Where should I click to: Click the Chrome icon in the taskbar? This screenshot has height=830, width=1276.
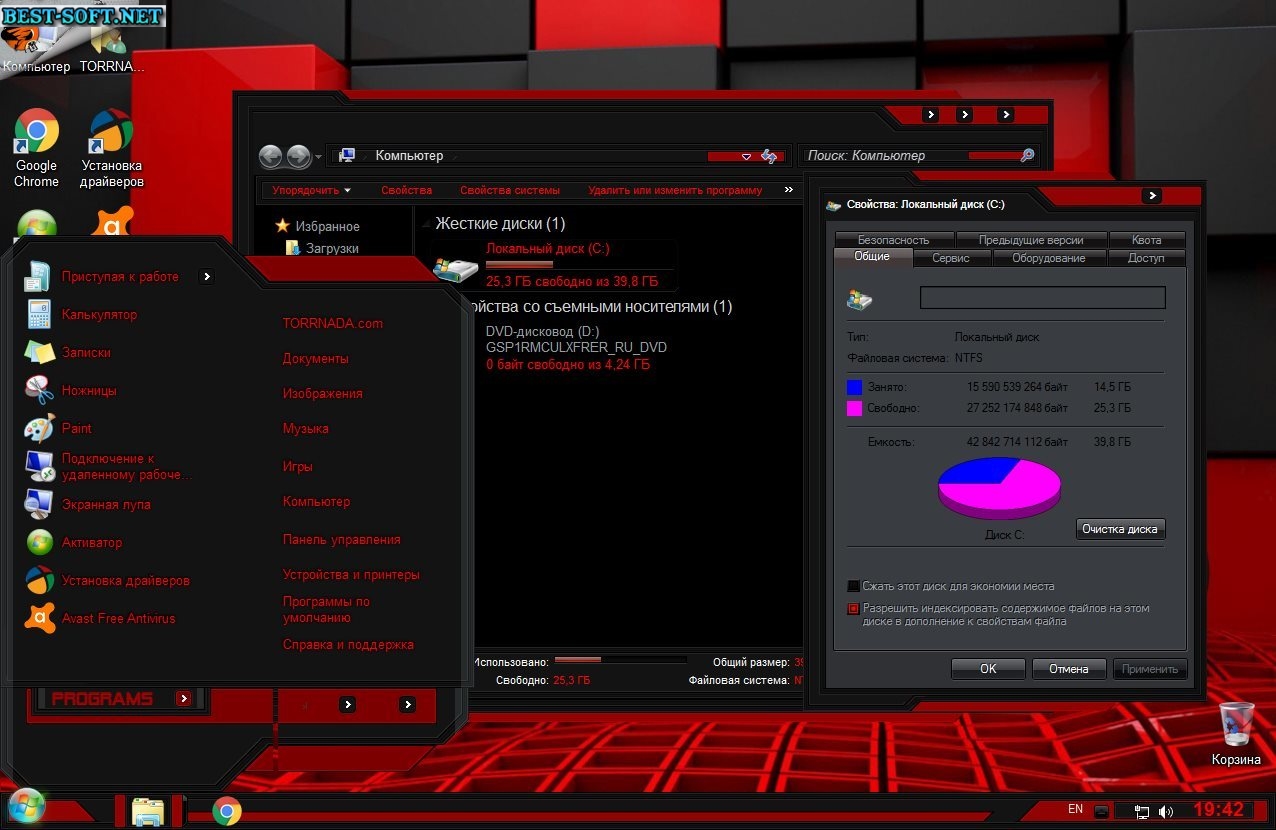click(227, 811)
